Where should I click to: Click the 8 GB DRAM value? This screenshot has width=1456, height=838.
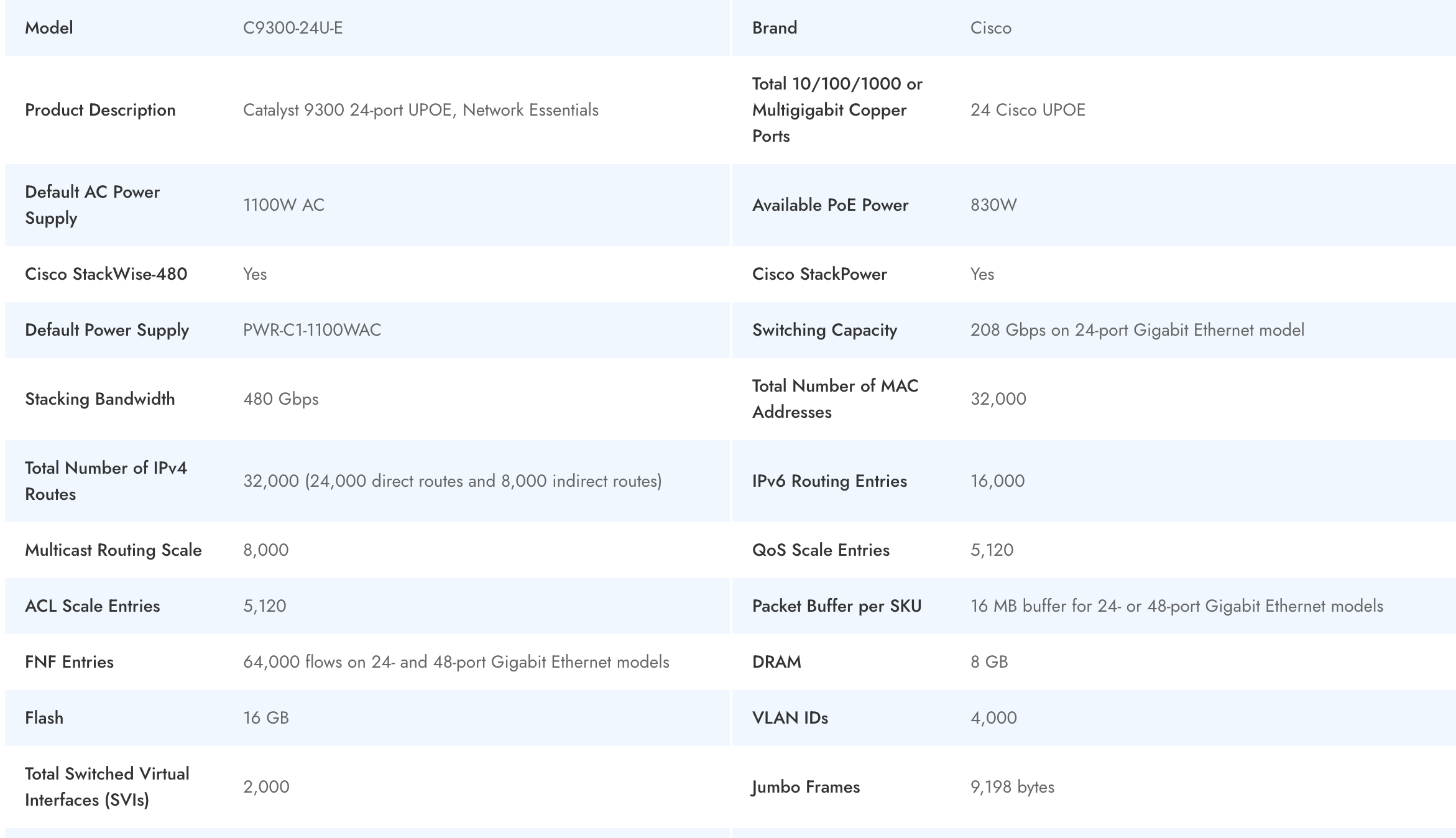click(x=989, y=662)
